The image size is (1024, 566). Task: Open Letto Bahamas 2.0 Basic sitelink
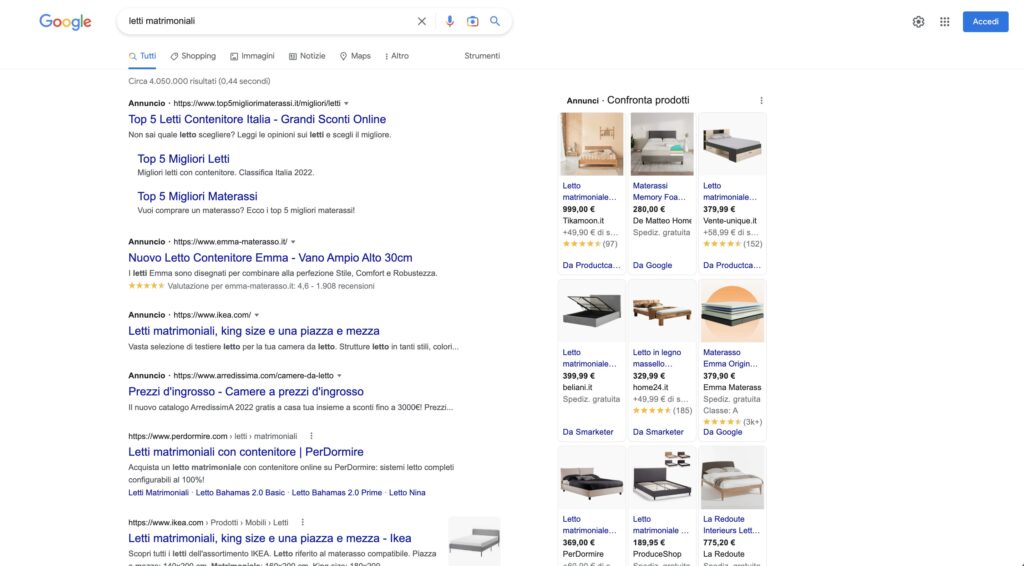[x=240, y=493]
